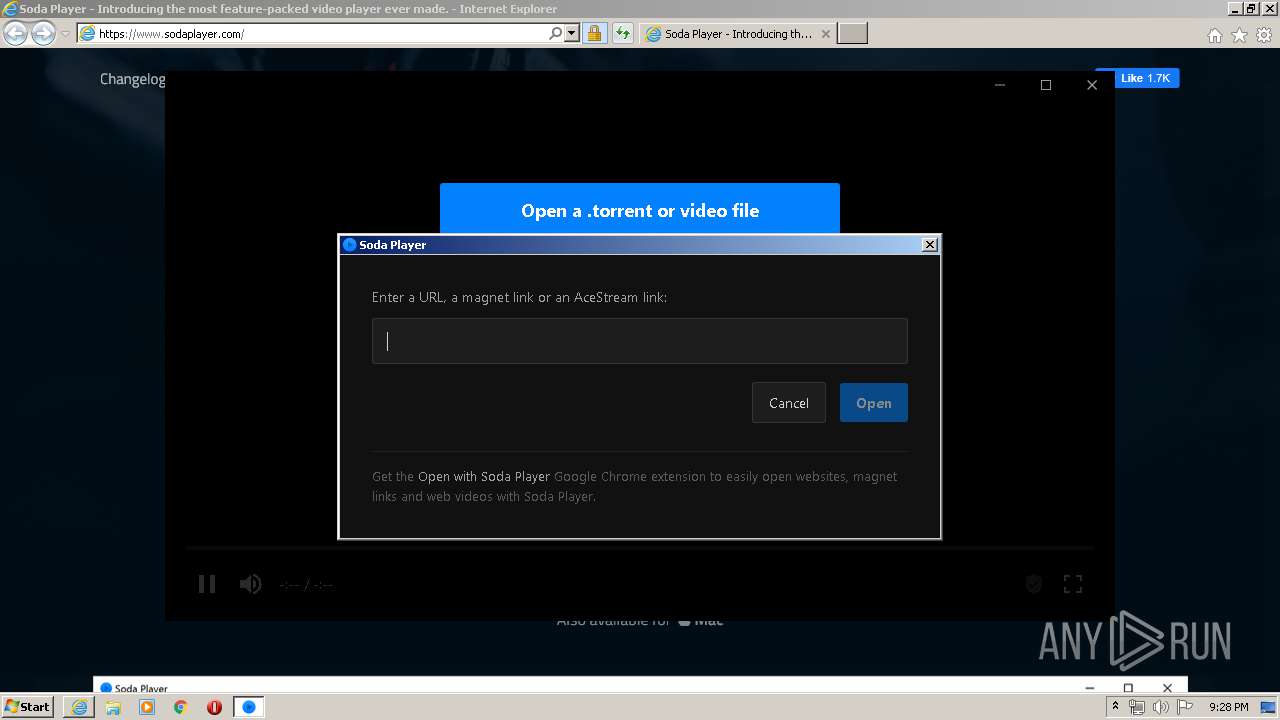Open the system volume tray icon
The height and width of the screenshot is (720, 1280).
pos(1160,707)
